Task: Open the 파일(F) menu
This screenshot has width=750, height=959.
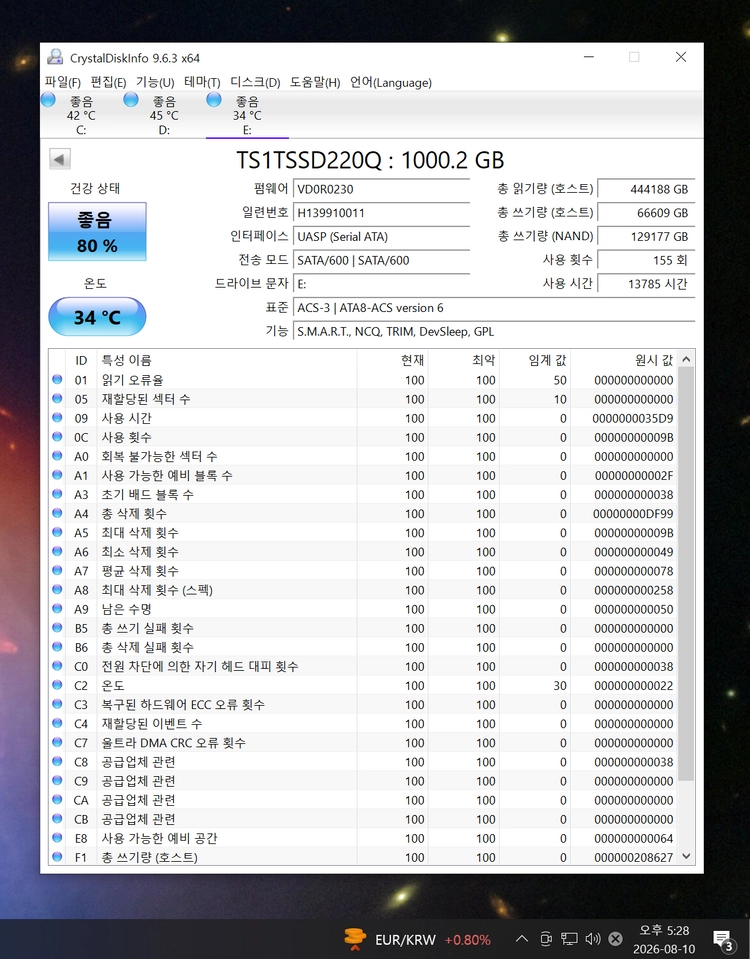Action: point(63,83)
